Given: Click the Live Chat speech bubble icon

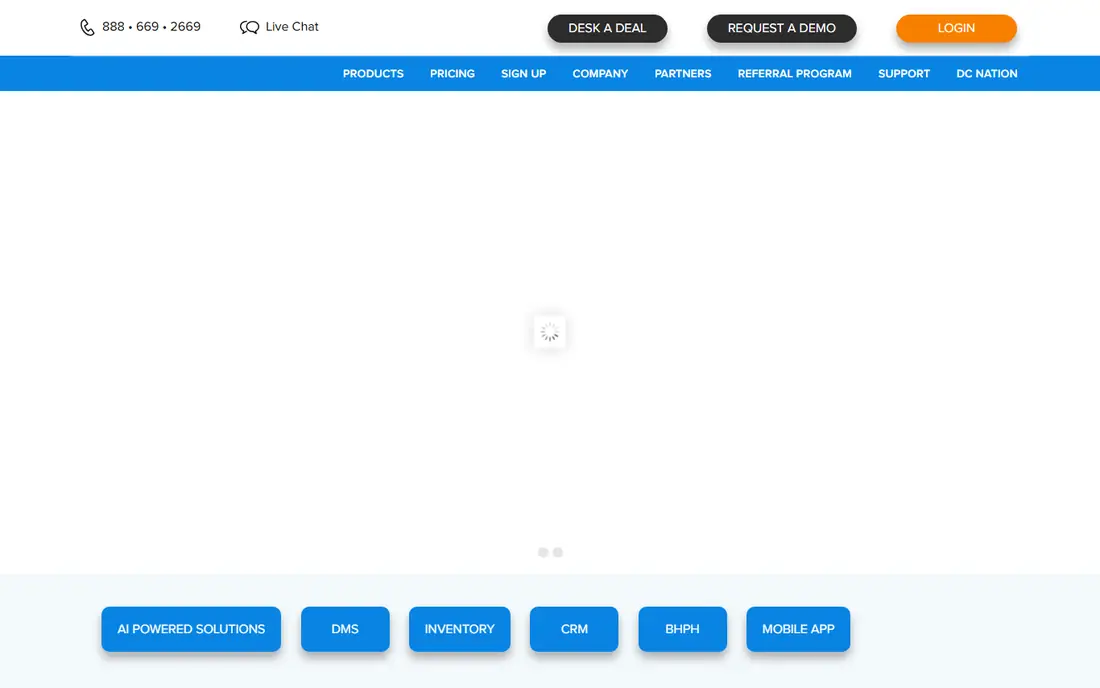Looking at the screenshot, I should click(249, 27).
